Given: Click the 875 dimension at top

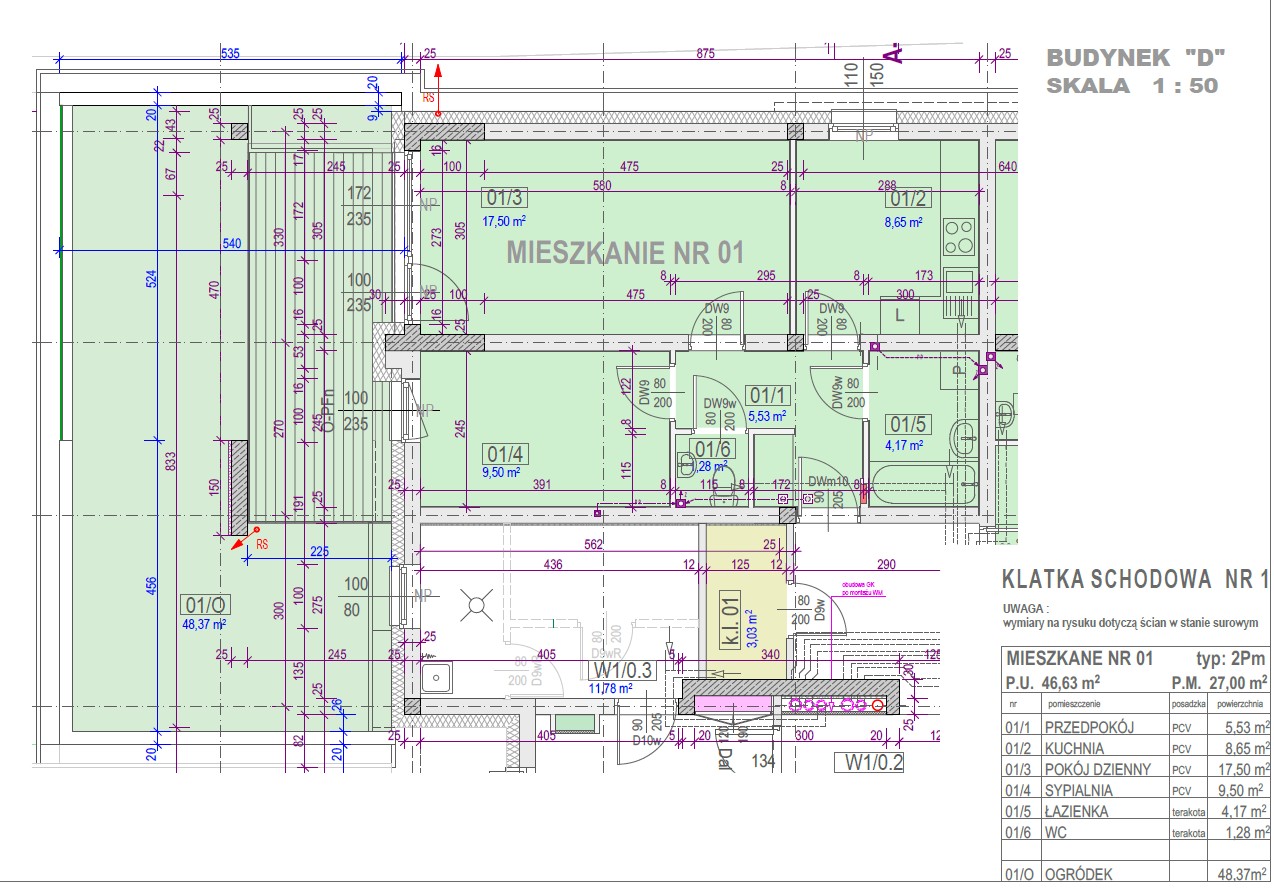Looking at the screenshot, I should pos(707,54).
